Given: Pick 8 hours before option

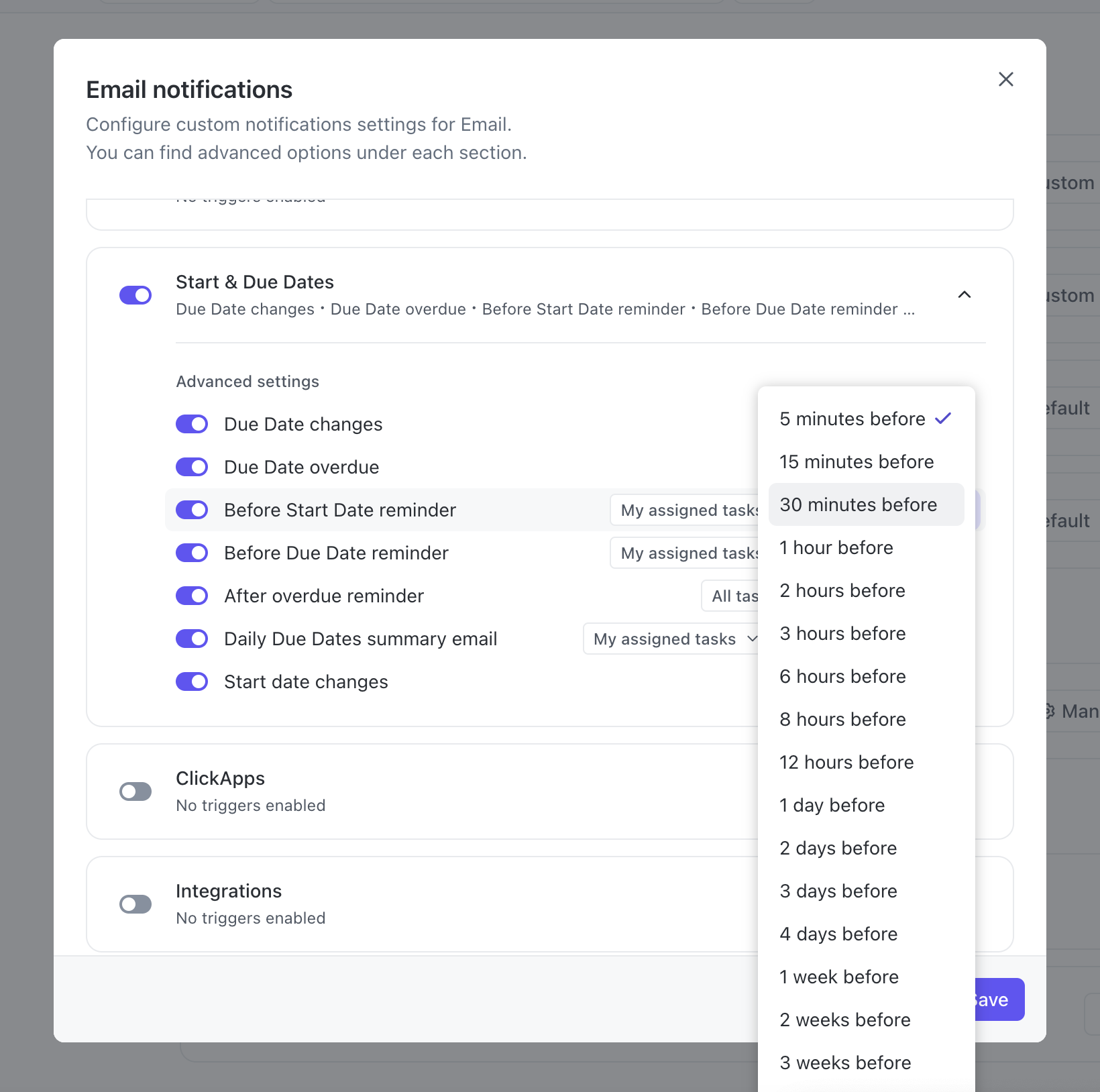Looking at the screenshot, I should point(866,719).
